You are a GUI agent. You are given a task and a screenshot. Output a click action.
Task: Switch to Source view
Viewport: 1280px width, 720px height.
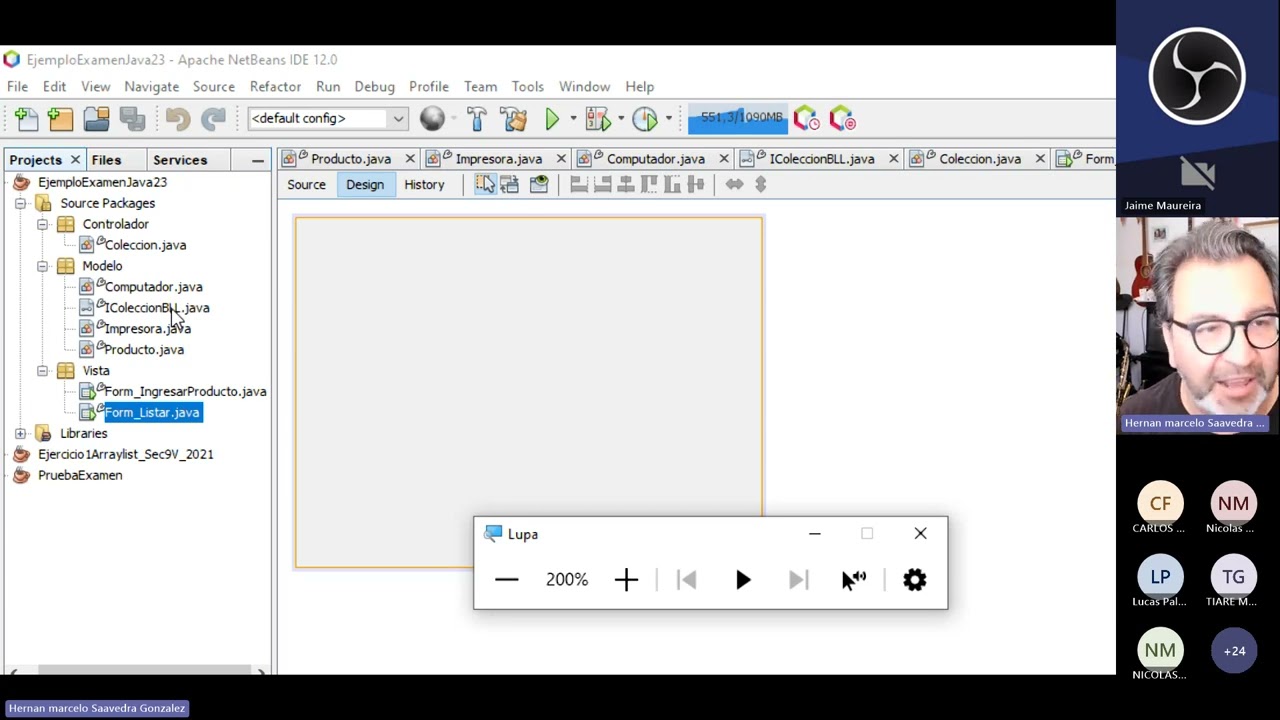pyautogui.click(x=306, y=185)
